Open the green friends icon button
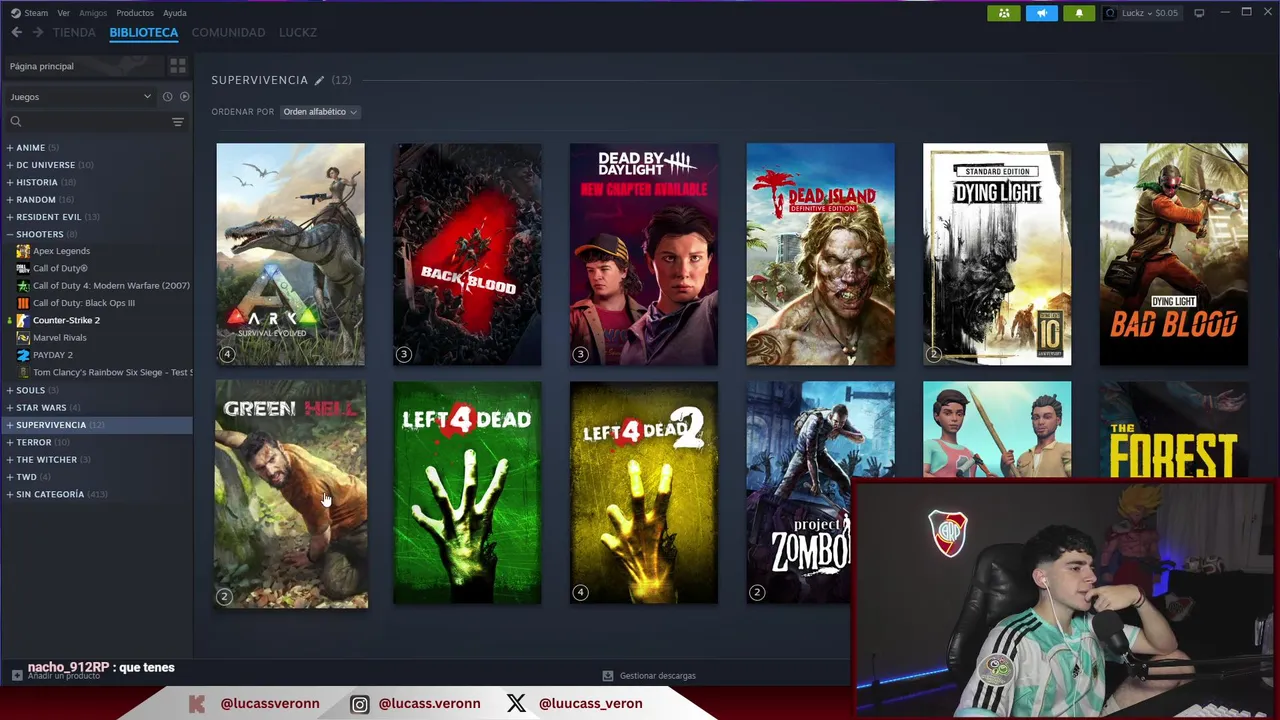 pos(1004,13)
